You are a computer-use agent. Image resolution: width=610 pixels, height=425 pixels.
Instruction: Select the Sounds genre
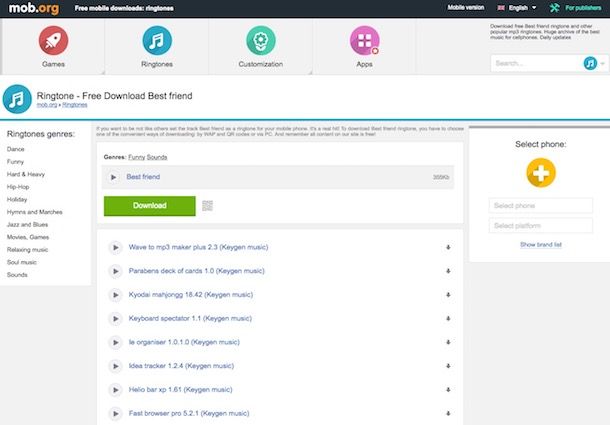(17, 275)
